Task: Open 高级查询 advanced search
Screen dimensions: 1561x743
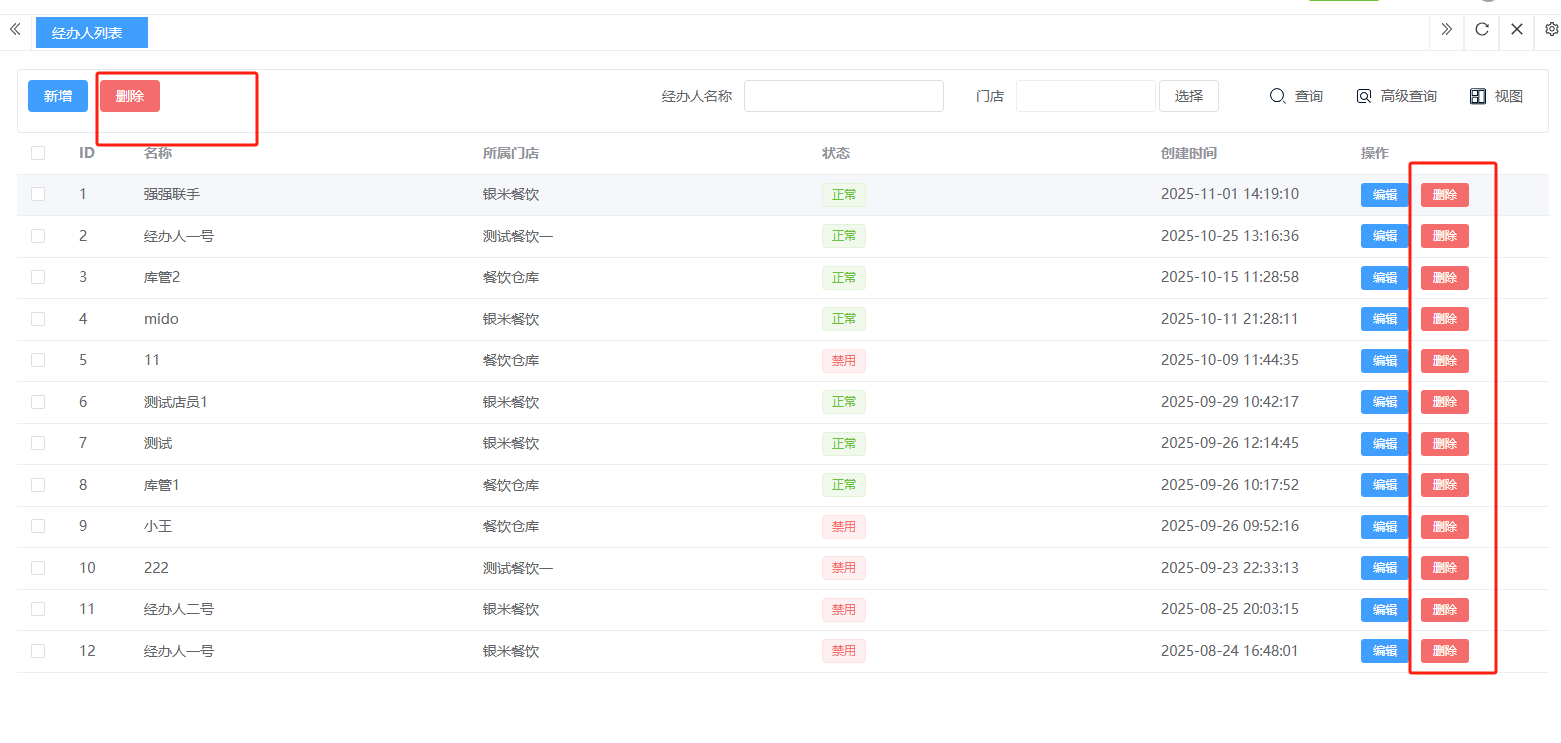Action: pyautogui.click(x=1396, y=96)
